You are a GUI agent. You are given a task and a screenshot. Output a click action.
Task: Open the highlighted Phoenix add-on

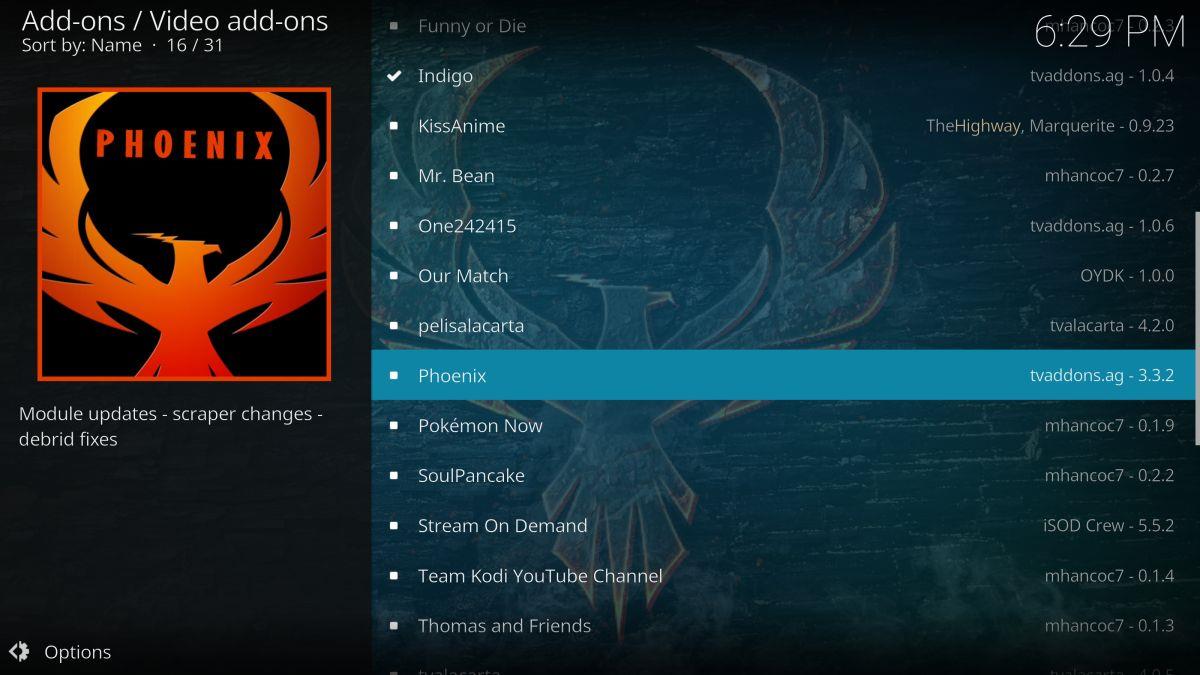785,375
